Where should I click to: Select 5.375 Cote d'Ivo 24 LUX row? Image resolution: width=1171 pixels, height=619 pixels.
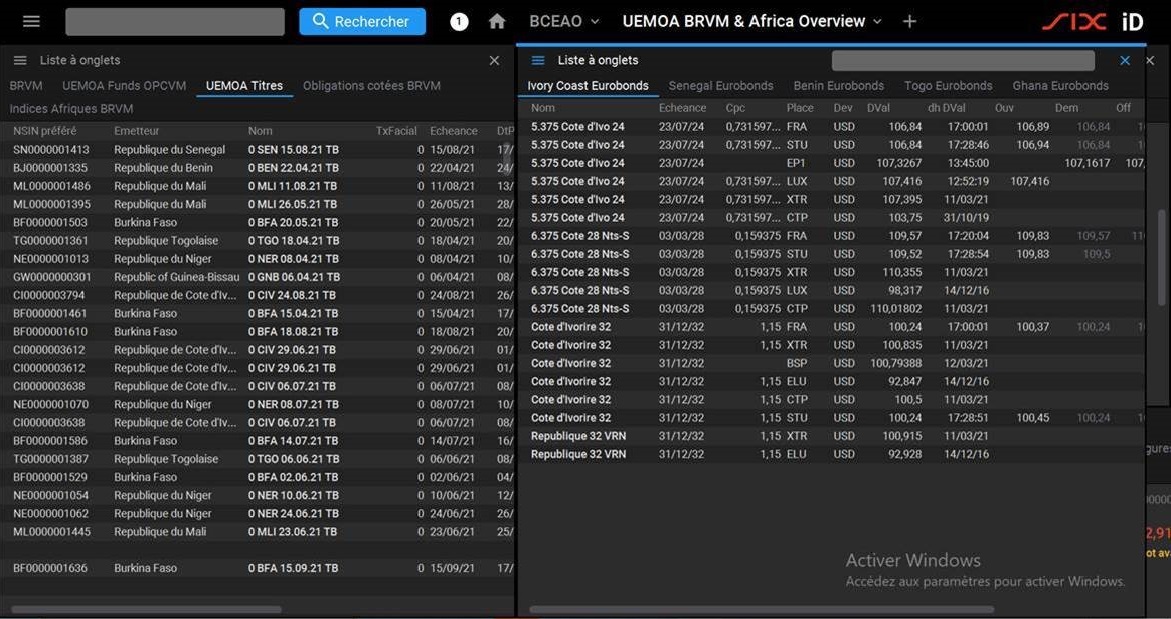click(x=833, y=181)
